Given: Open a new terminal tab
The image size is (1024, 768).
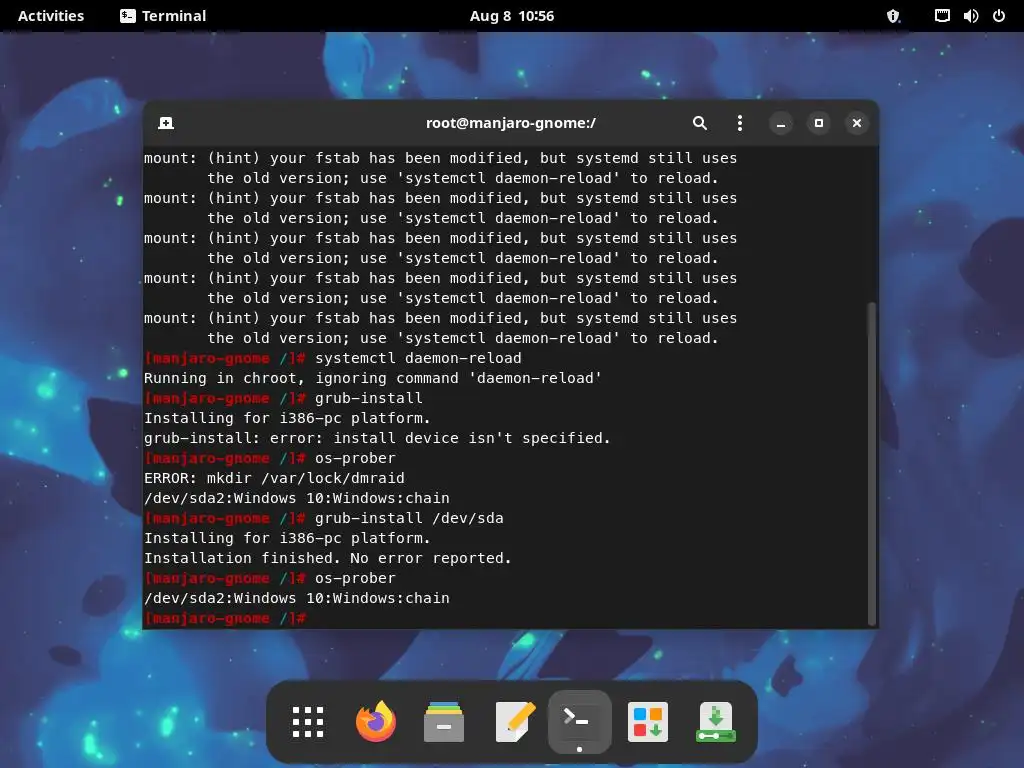Looking at the screenshot, I should coord(166,123).
